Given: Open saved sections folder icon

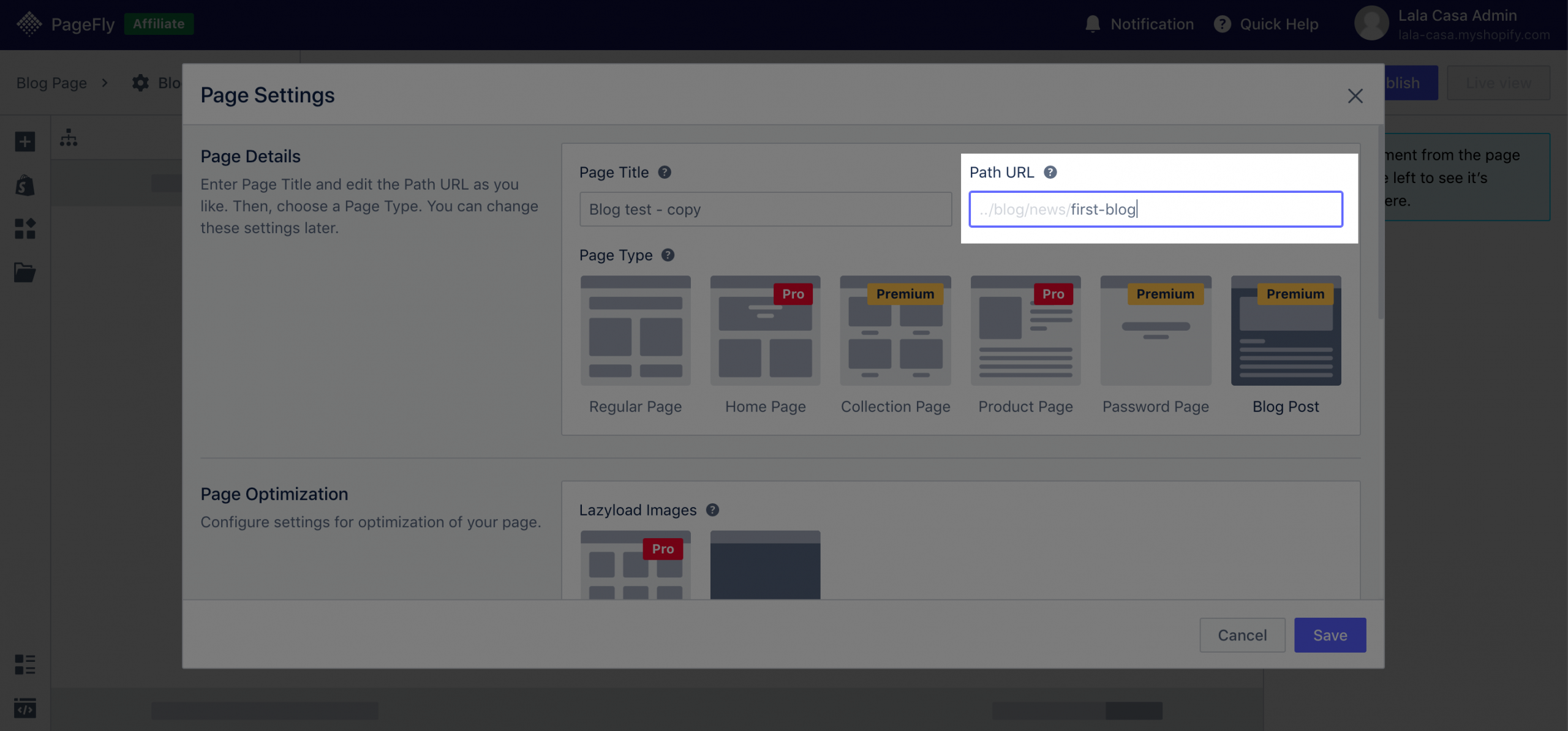Looking at the screenshot, I should [24, 272].
